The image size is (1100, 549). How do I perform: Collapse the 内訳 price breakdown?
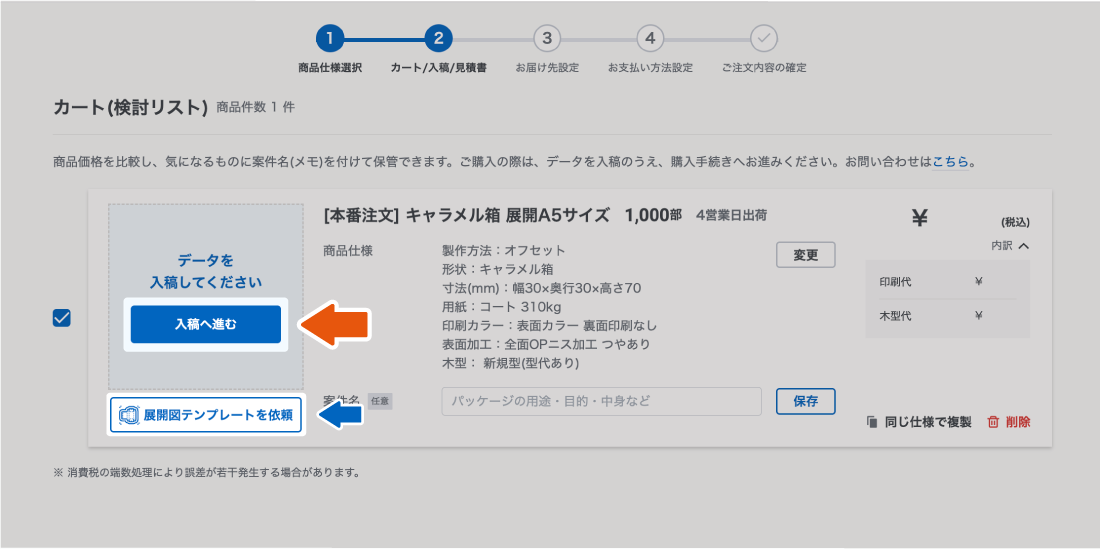coord(1010,246)
